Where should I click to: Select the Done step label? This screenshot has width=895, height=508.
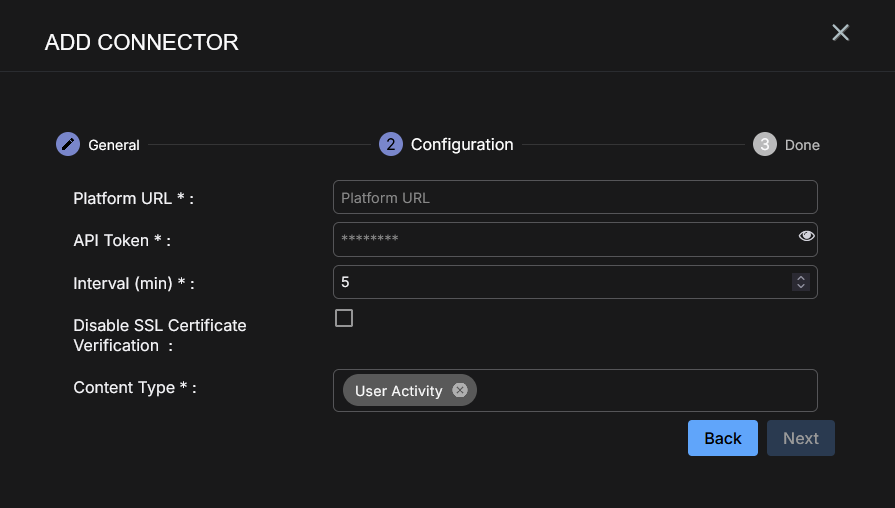[802, 145]
